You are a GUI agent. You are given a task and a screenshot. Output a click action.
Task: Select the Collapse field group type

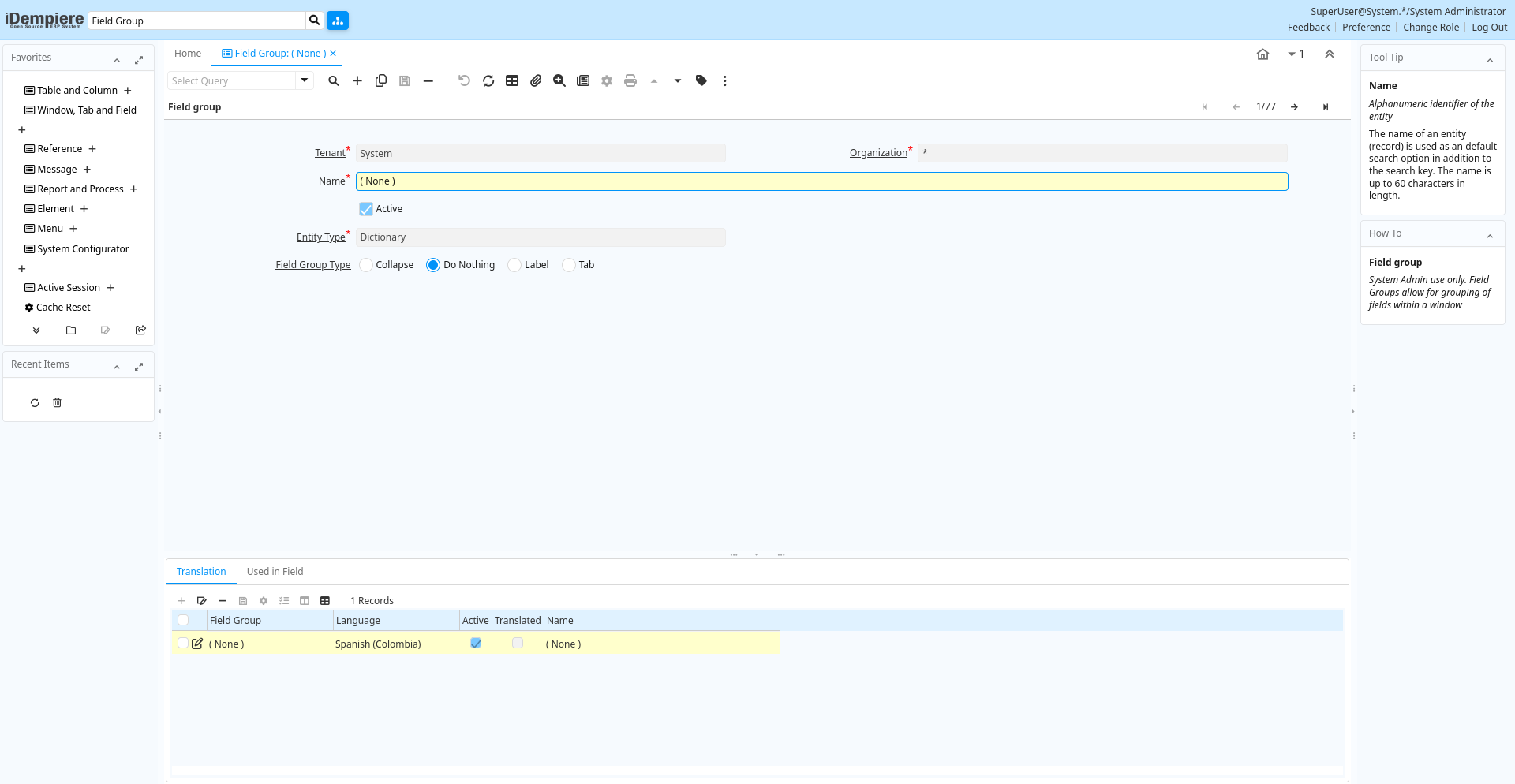pos(366,265)
